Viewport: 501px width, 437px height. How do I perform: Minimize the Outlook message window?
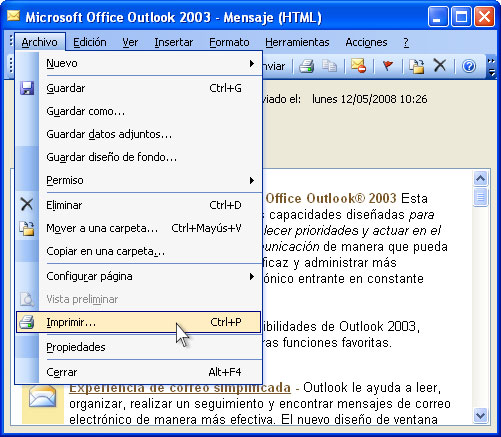point(437,17)
